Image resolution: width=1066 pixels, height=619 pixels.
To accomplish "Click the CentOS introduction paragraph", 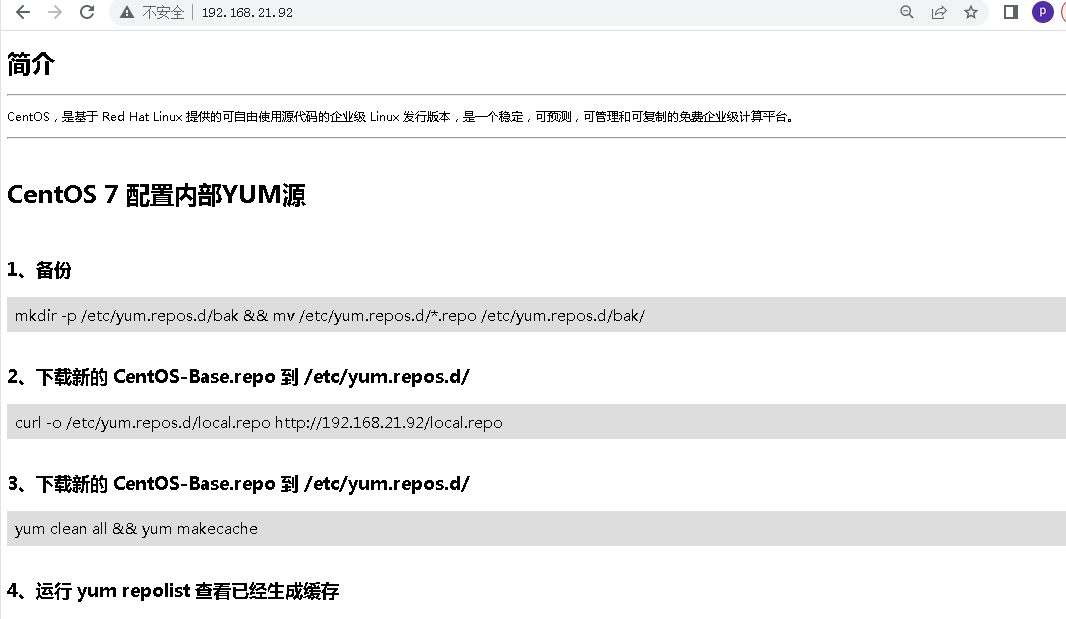I will 400,117.
